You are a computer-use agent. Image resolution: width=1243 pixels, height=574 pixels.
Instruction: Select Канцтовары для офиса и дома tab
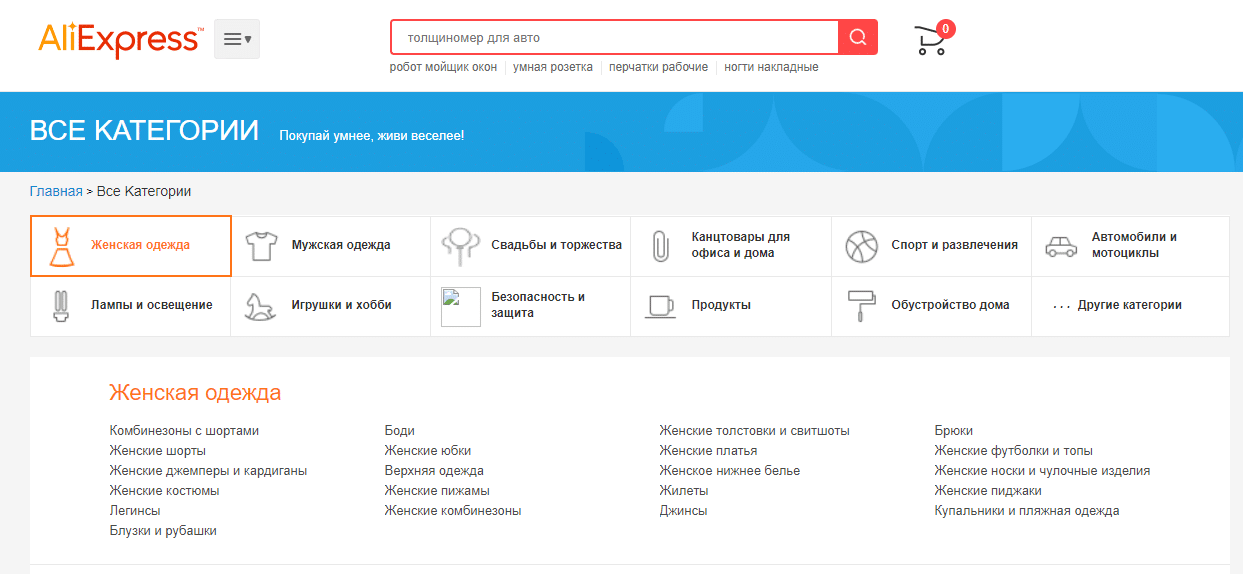(731, 246)
